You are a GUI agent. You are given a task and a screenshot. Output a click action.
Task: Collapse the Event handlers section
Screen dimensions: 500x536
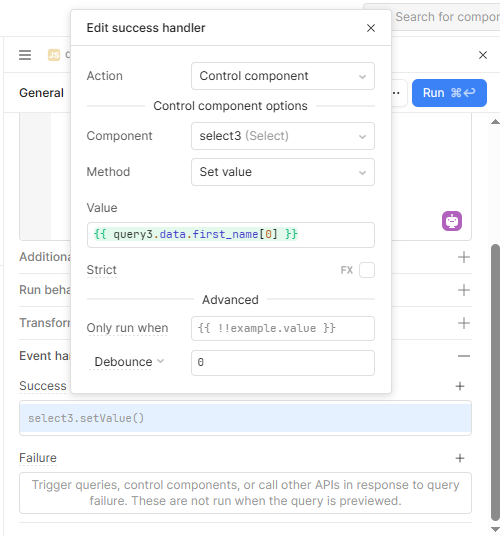click(464, 356)
